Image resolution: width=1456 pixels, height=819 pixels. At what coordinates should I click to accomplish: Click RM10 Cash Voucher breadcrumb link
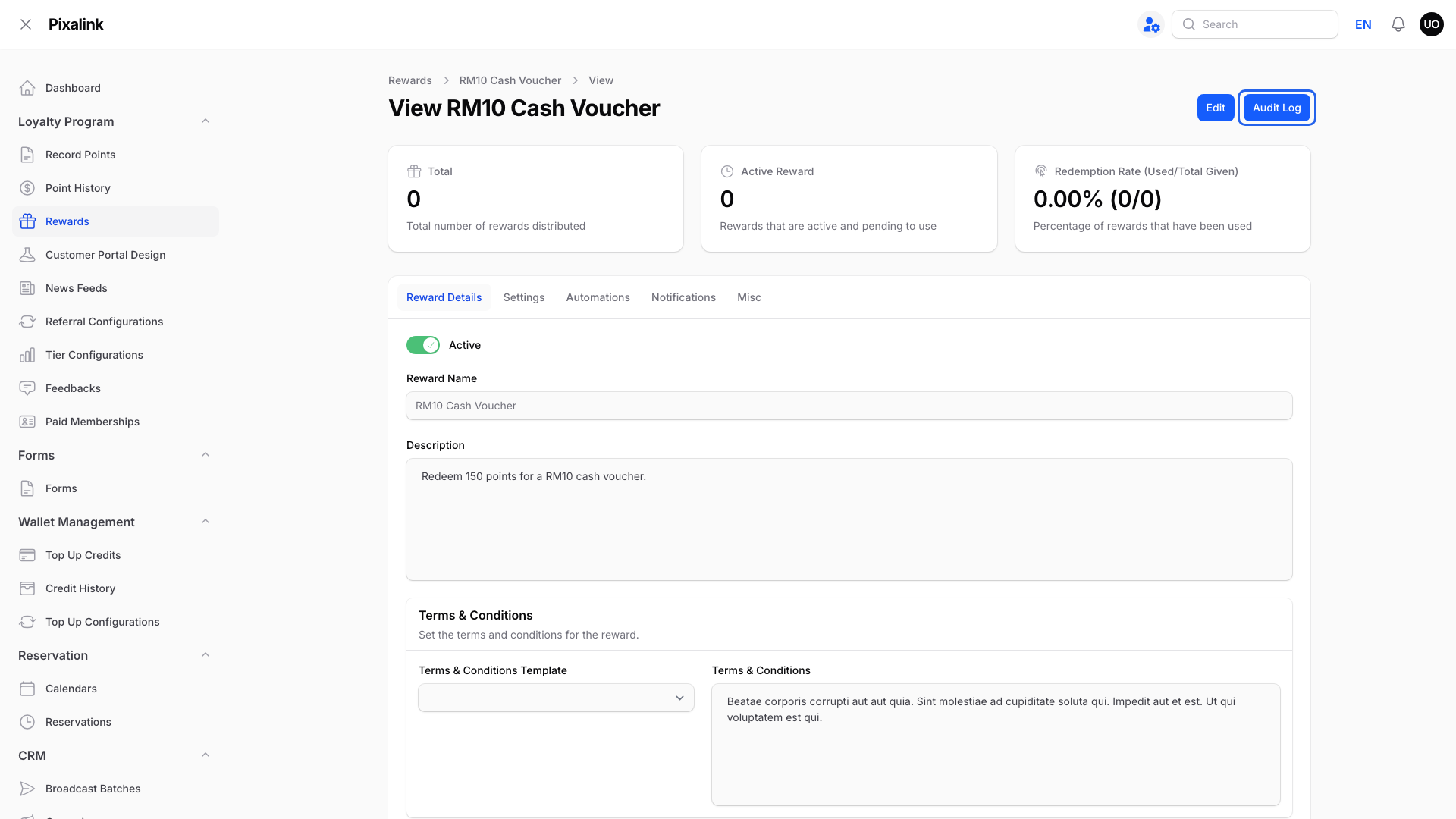click(510, 80)
